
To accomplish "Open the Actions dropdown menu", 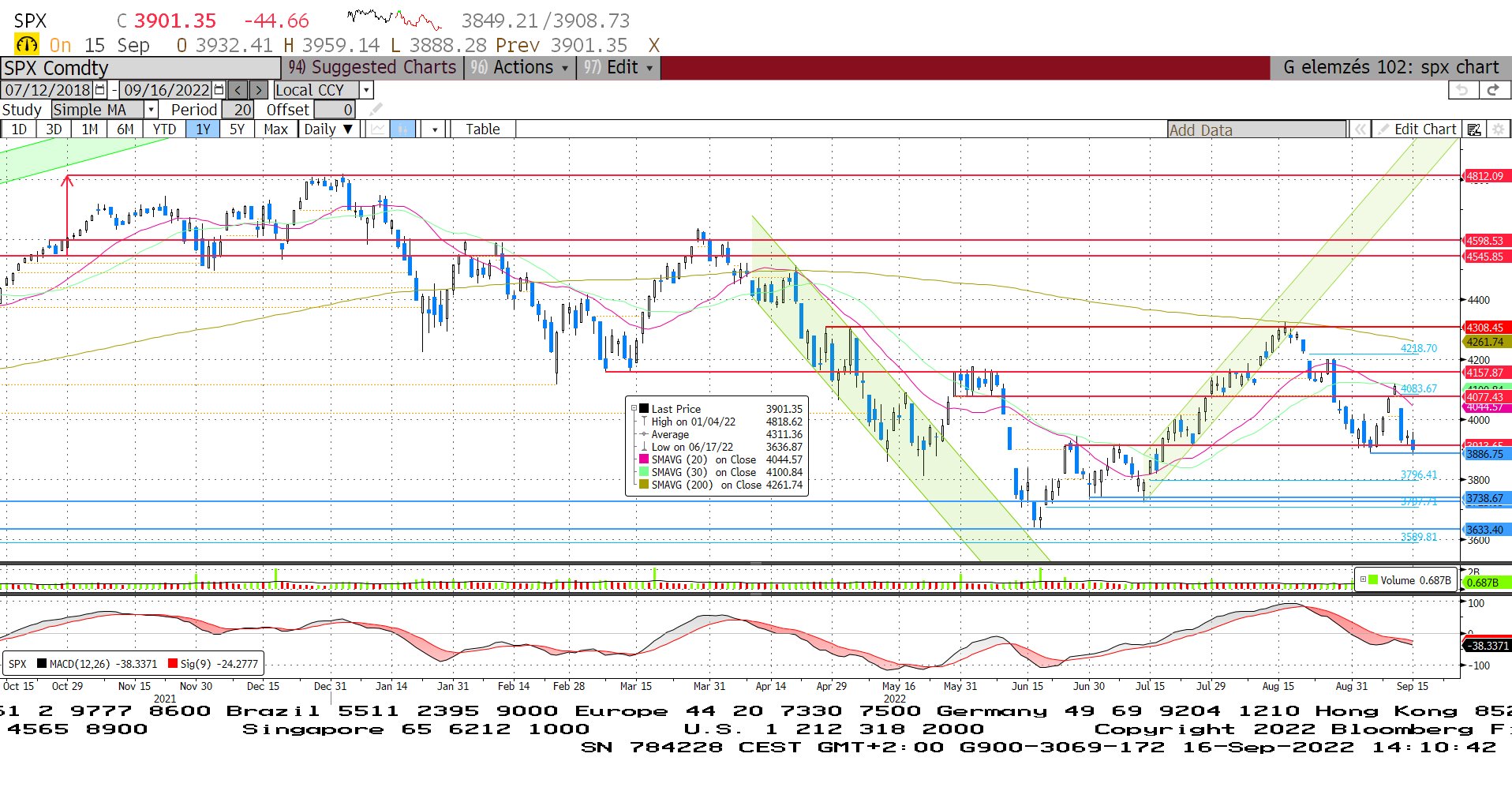I will pyautogui.click(x=519, y=68).
